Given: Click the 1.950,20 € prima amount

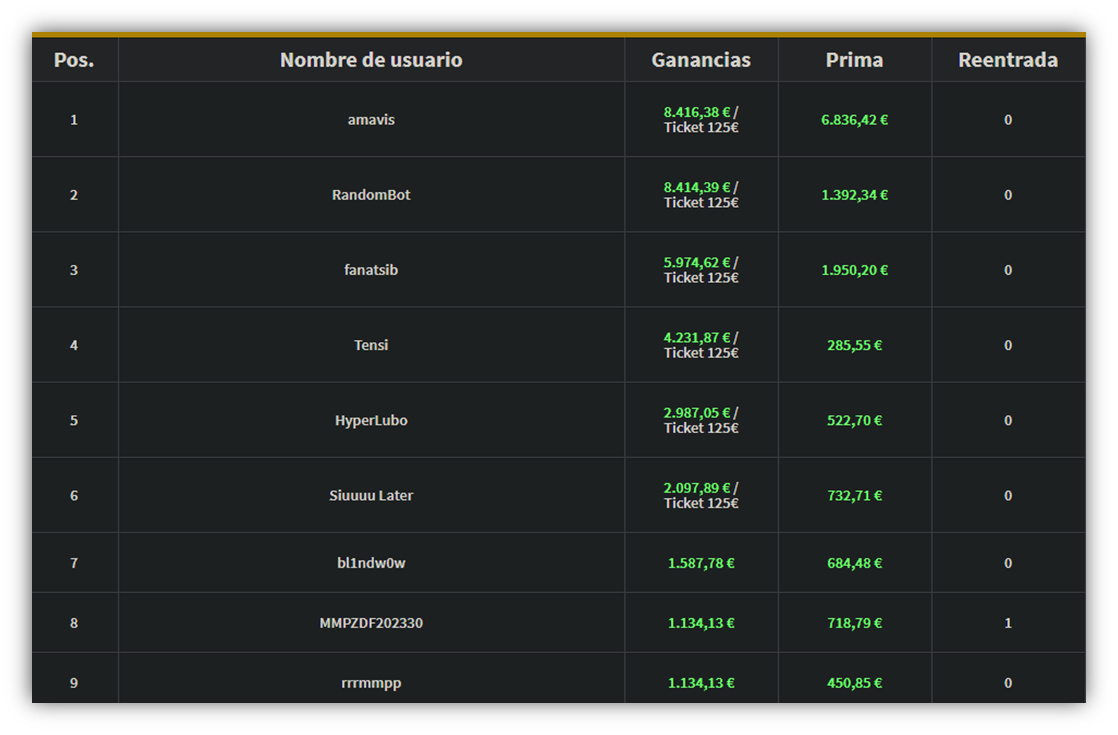Looking at the screenshot, I should 854,270.
